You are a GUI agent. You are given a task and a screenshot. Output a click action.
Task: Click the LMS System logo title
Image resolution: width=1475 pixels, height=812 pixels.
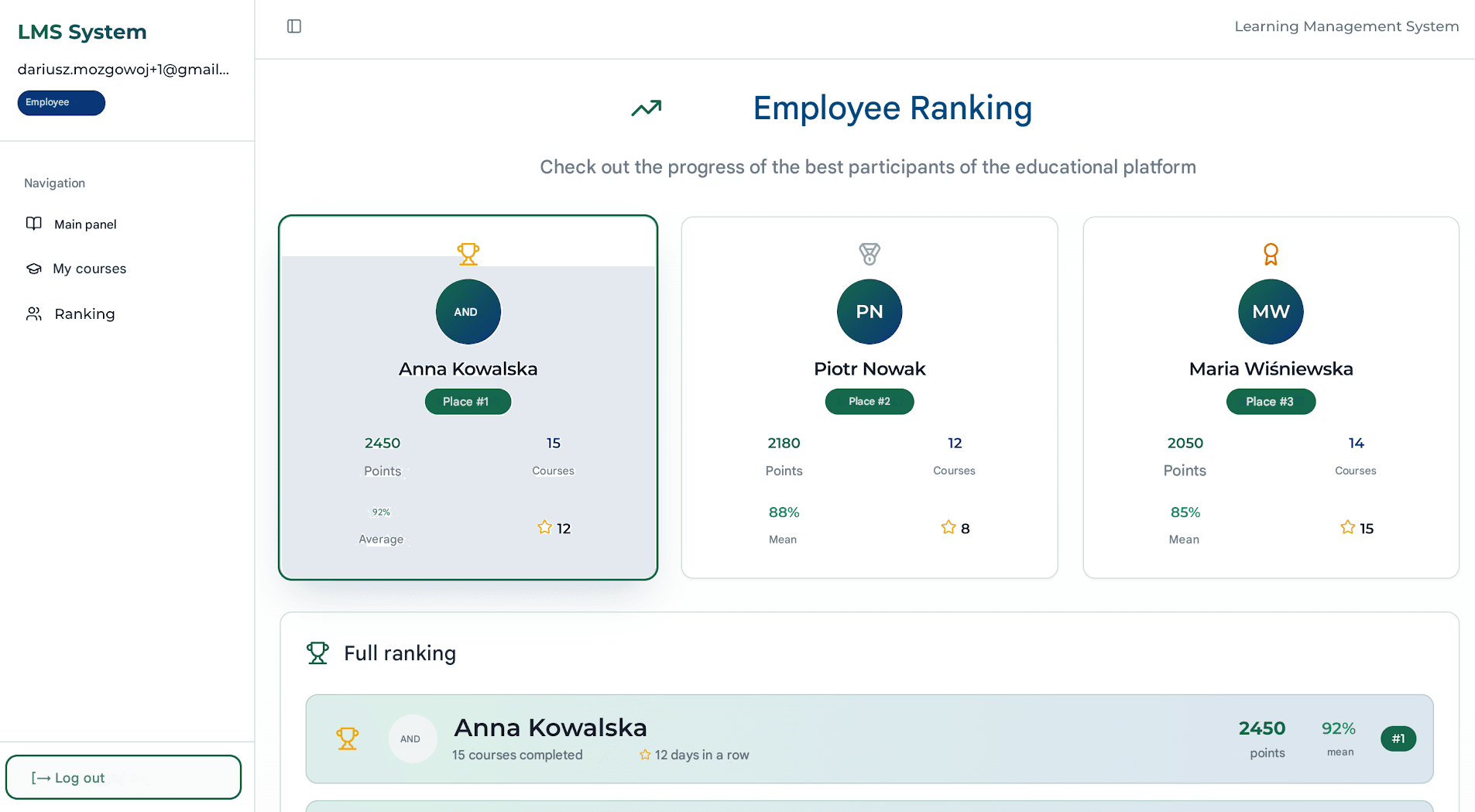point(82,32)
